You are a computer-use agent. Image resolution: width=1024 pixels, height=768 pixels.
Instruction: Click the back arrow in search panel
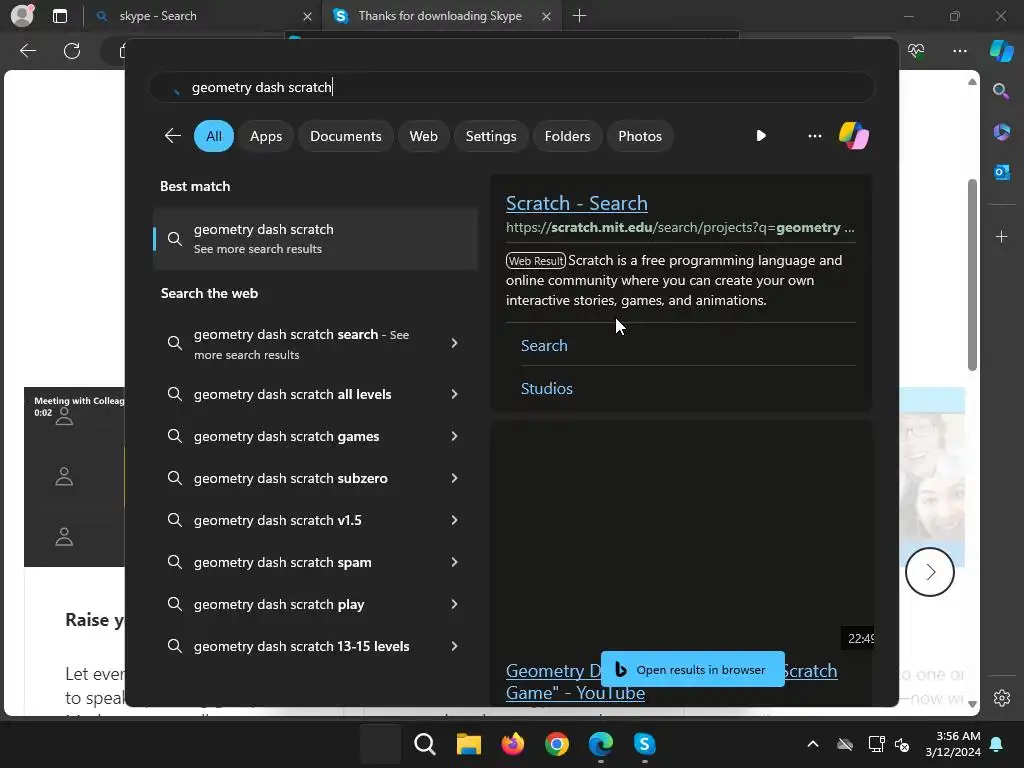(x=172, y=136)
